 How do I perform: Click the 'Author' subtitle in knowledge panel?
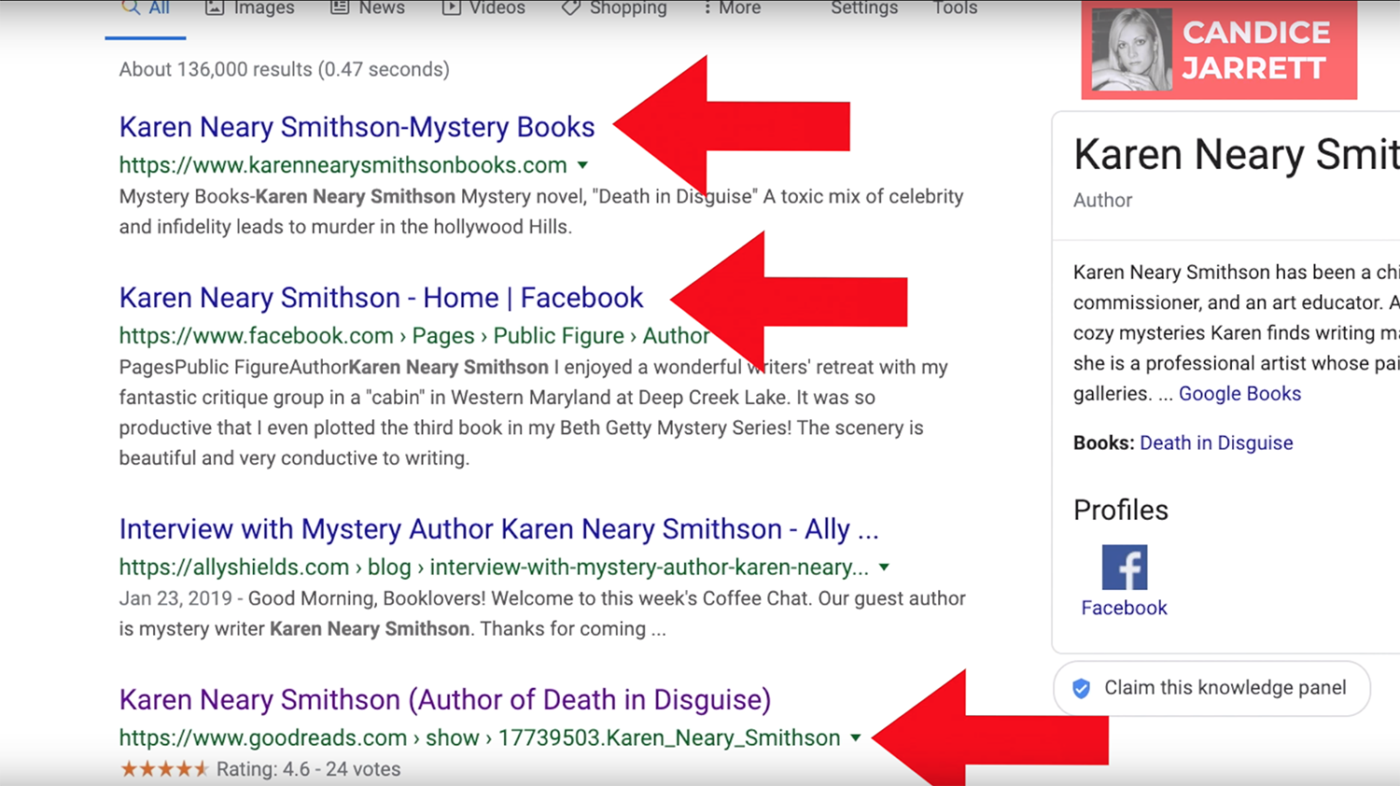click(1103, 200)
